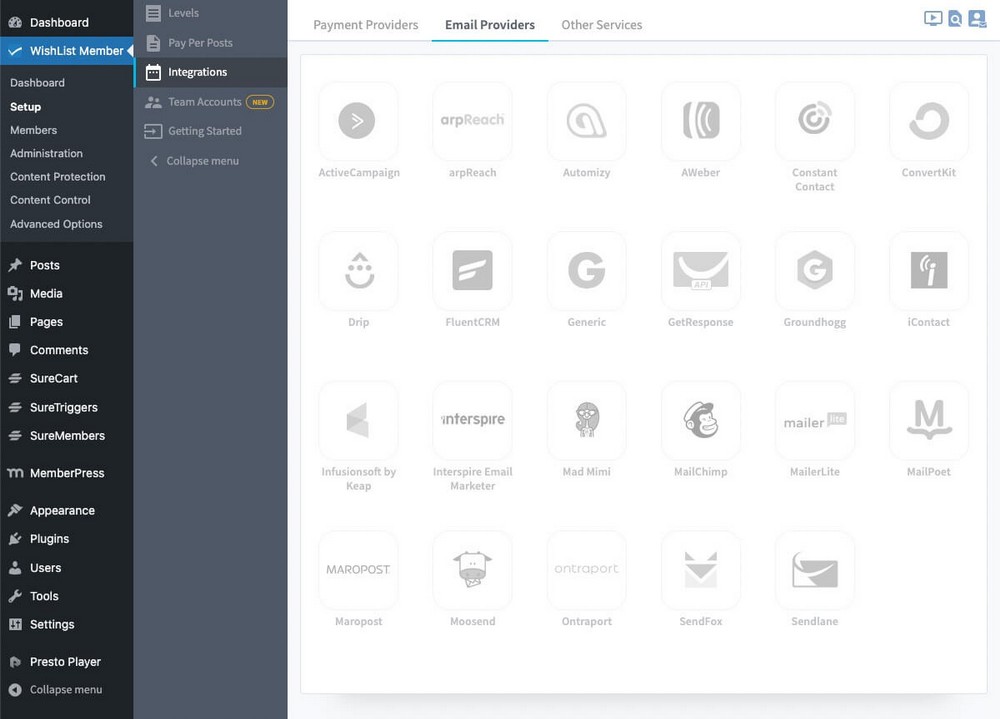This screenshot has height=719, width=1000.
Task: Click WishList Member in admin sidebar
Action: (x=66, y=50)
